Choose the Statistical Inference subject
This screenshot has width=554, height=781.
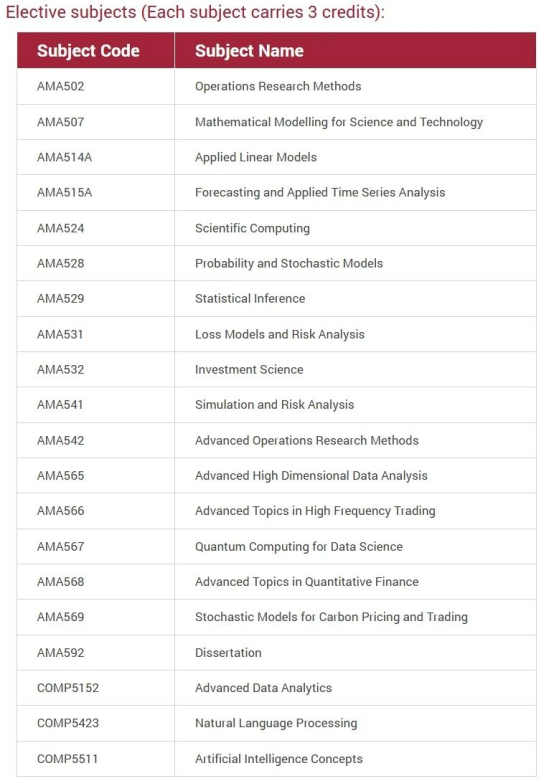click(250, 298)
